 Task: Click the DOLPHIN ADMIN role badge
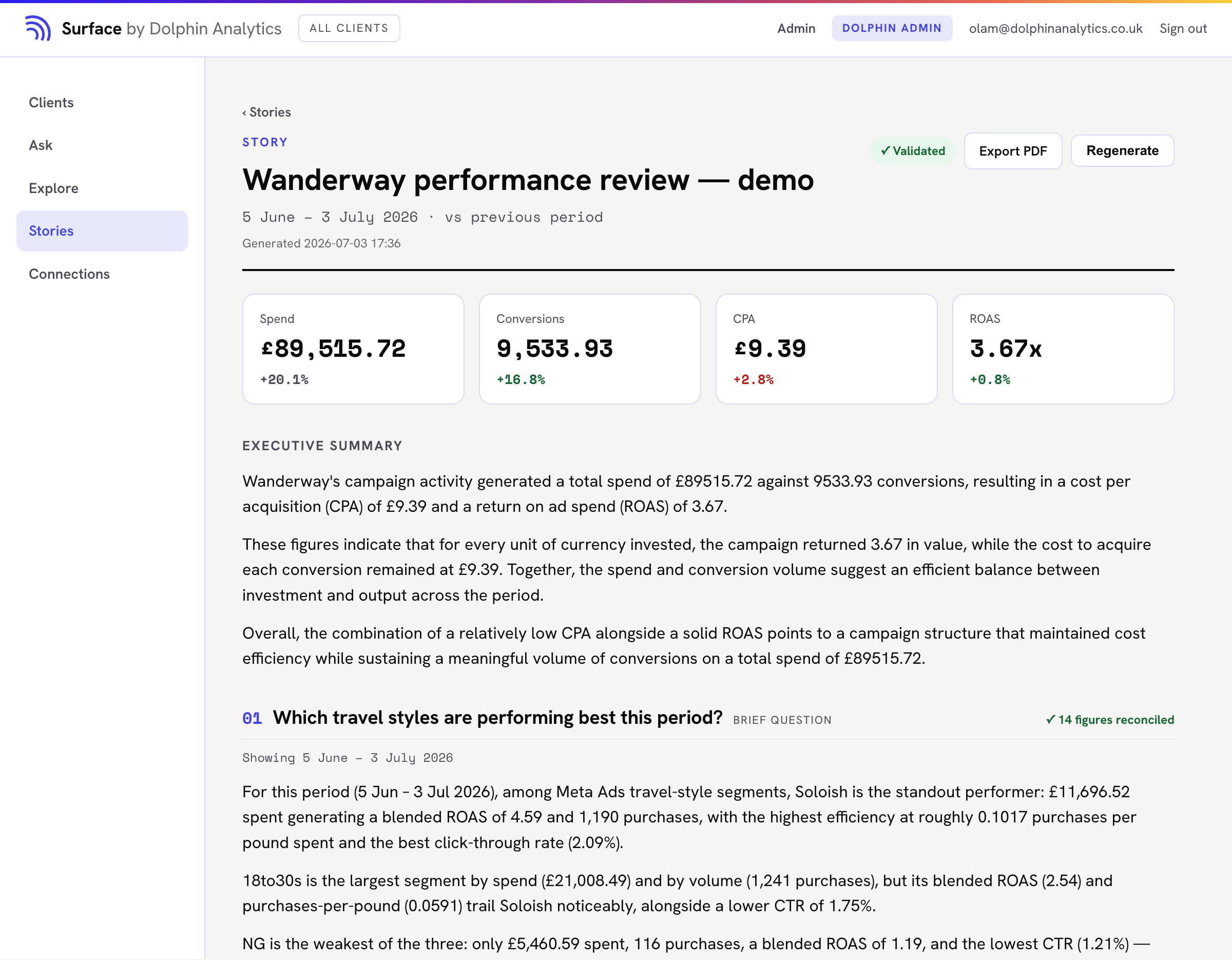pyautogui.click(x=892, y=28)
